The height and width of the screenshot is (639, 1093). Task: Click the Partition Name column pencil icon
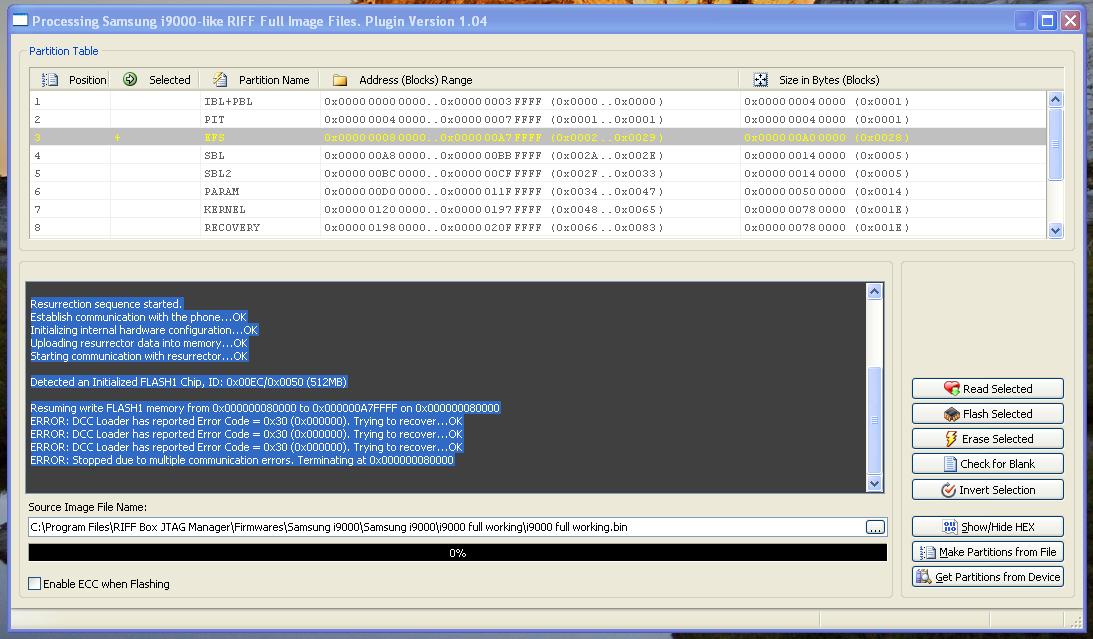(220, 79)
